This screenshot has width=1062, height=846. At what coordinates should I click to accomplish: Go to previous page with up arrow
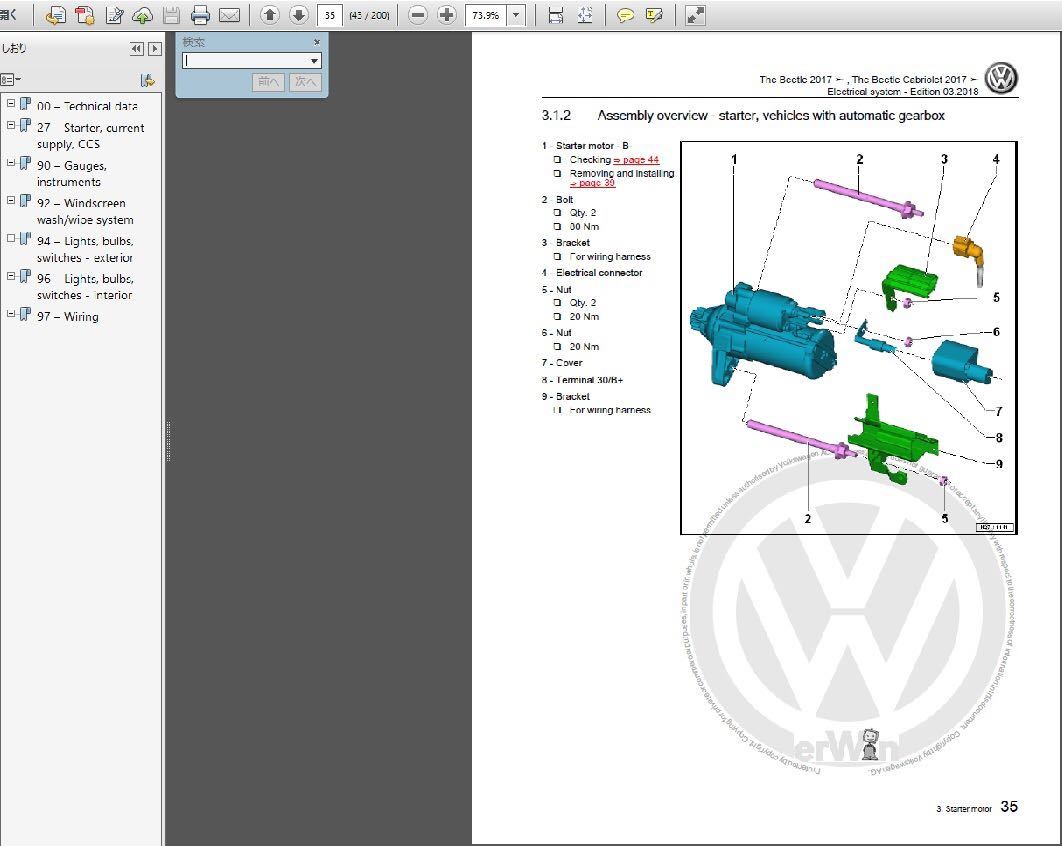point(270,15)
